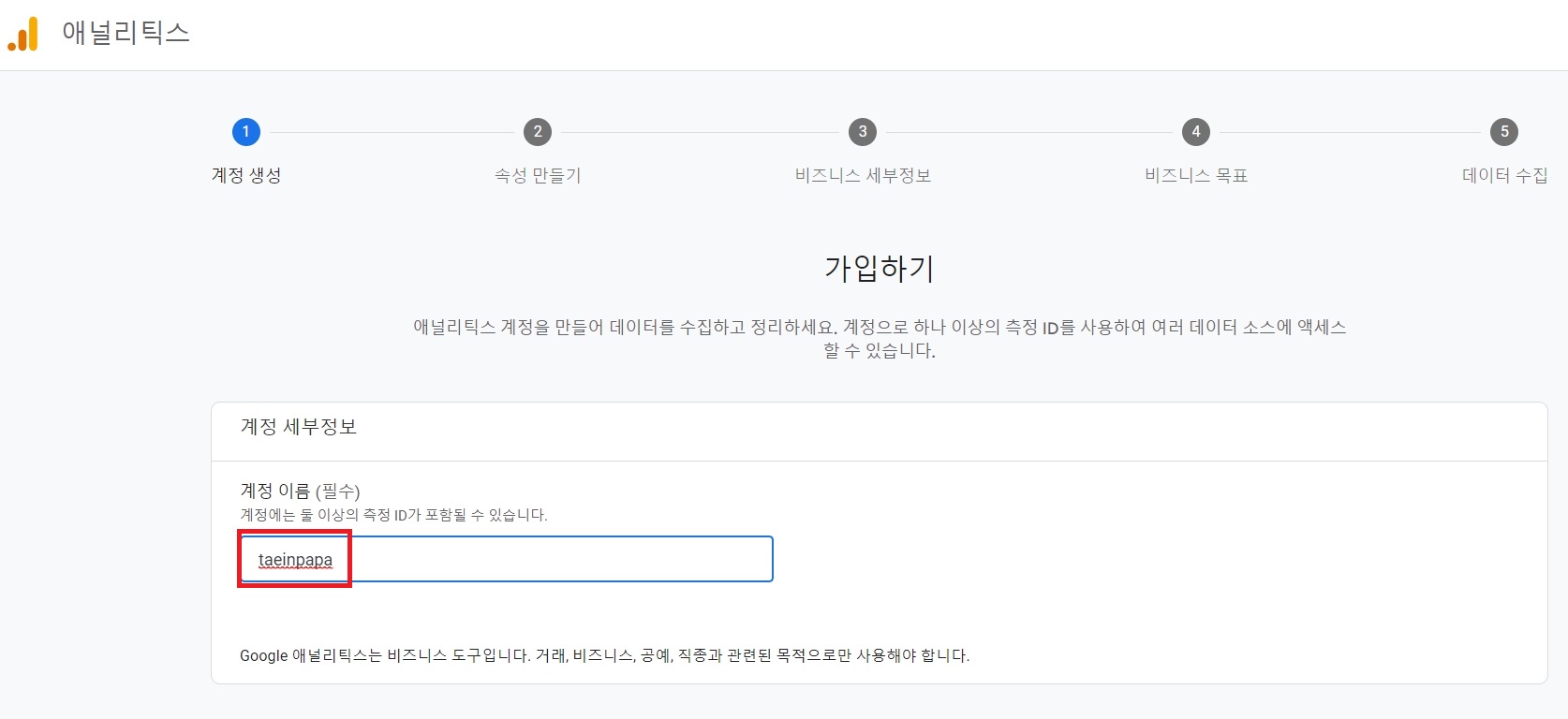This screenshot has height=719, width=1568.
Task: Click the Google 애널리틱스 business tool notice
Action: (604, 655)
